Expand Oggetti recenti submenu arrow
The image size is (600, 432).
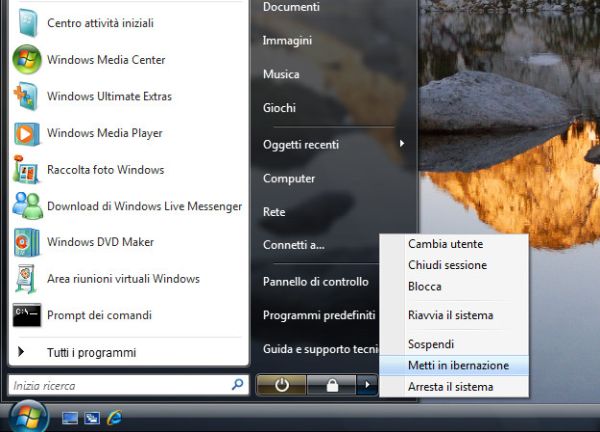coord(402,143)
